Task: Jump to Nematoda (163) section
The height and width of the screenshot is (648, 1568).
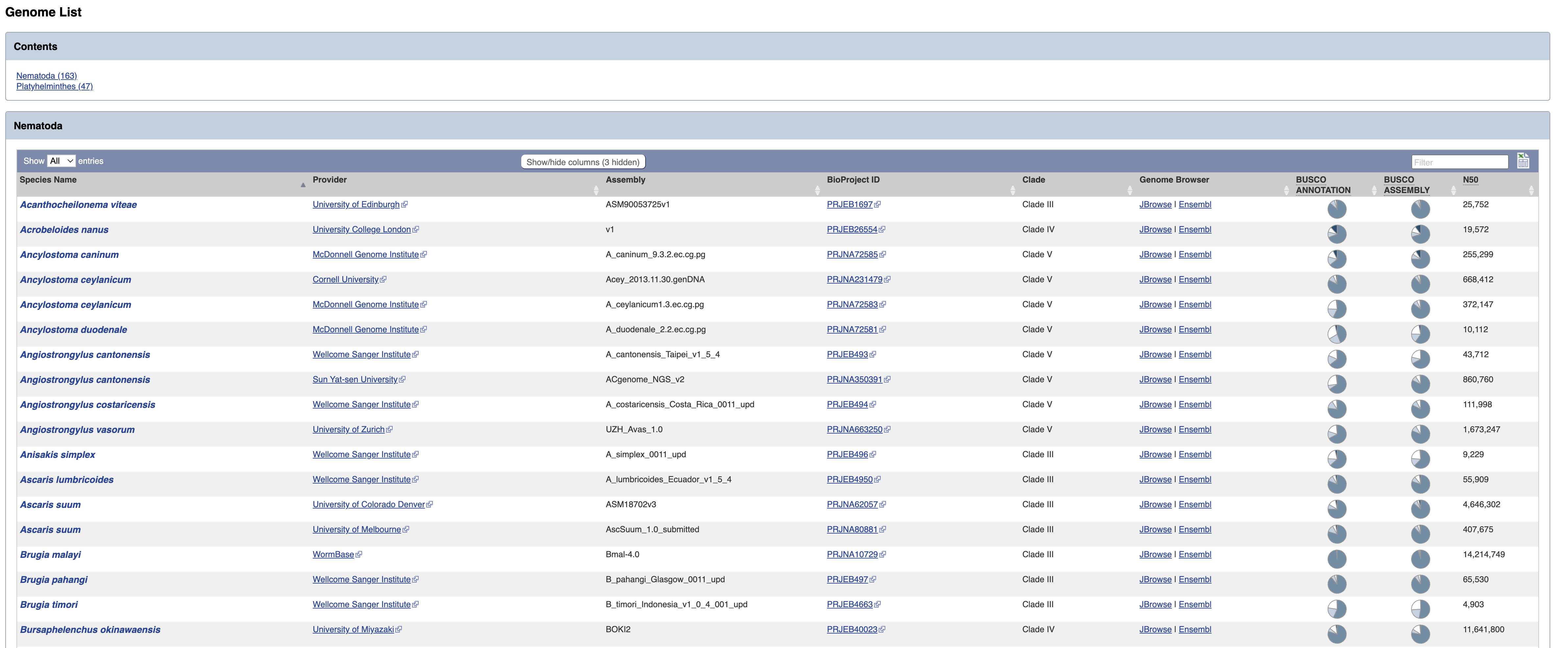Action: coord(46,76)
